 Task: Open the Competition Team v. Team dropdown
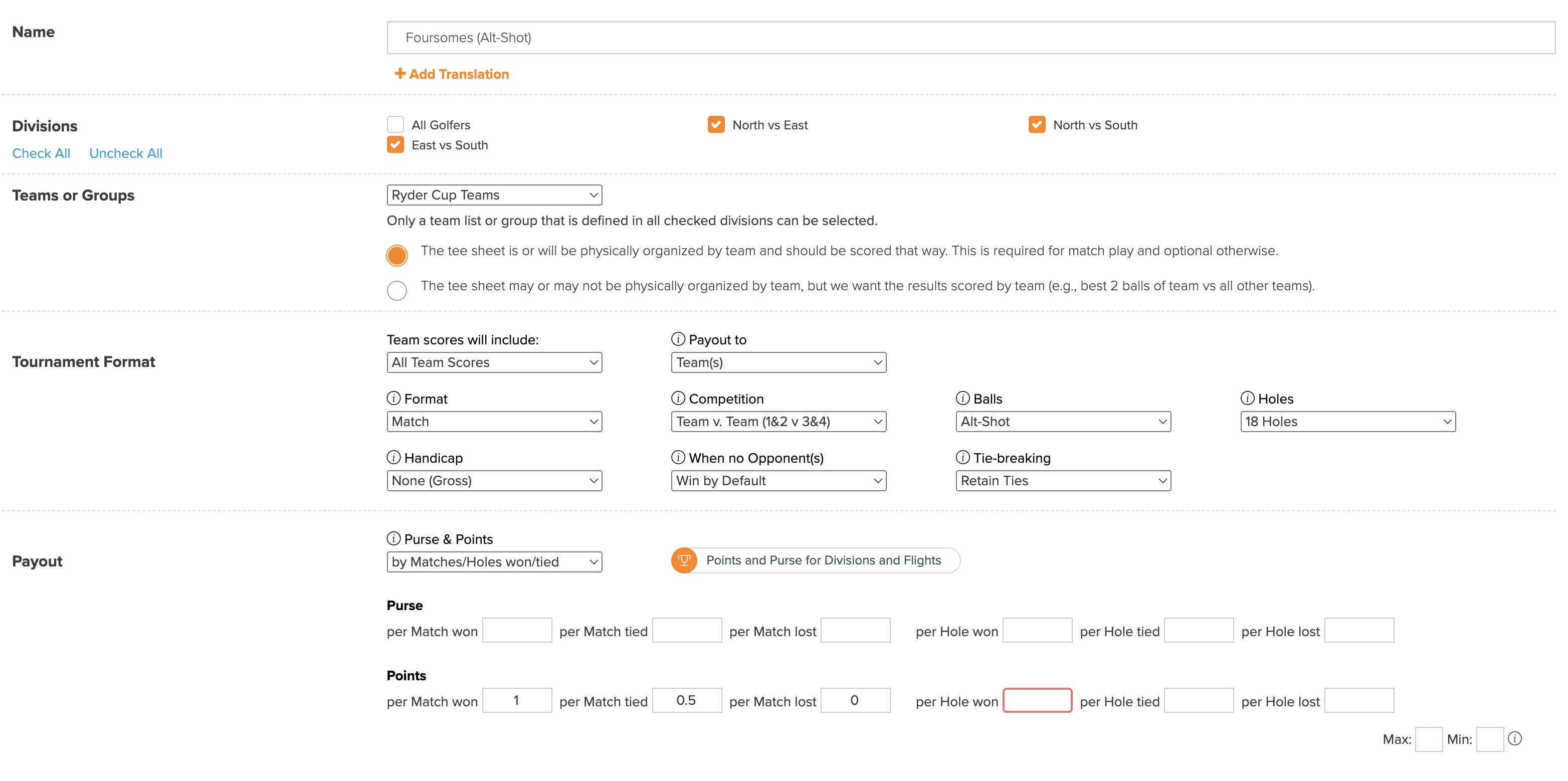[x=778, y=421]
